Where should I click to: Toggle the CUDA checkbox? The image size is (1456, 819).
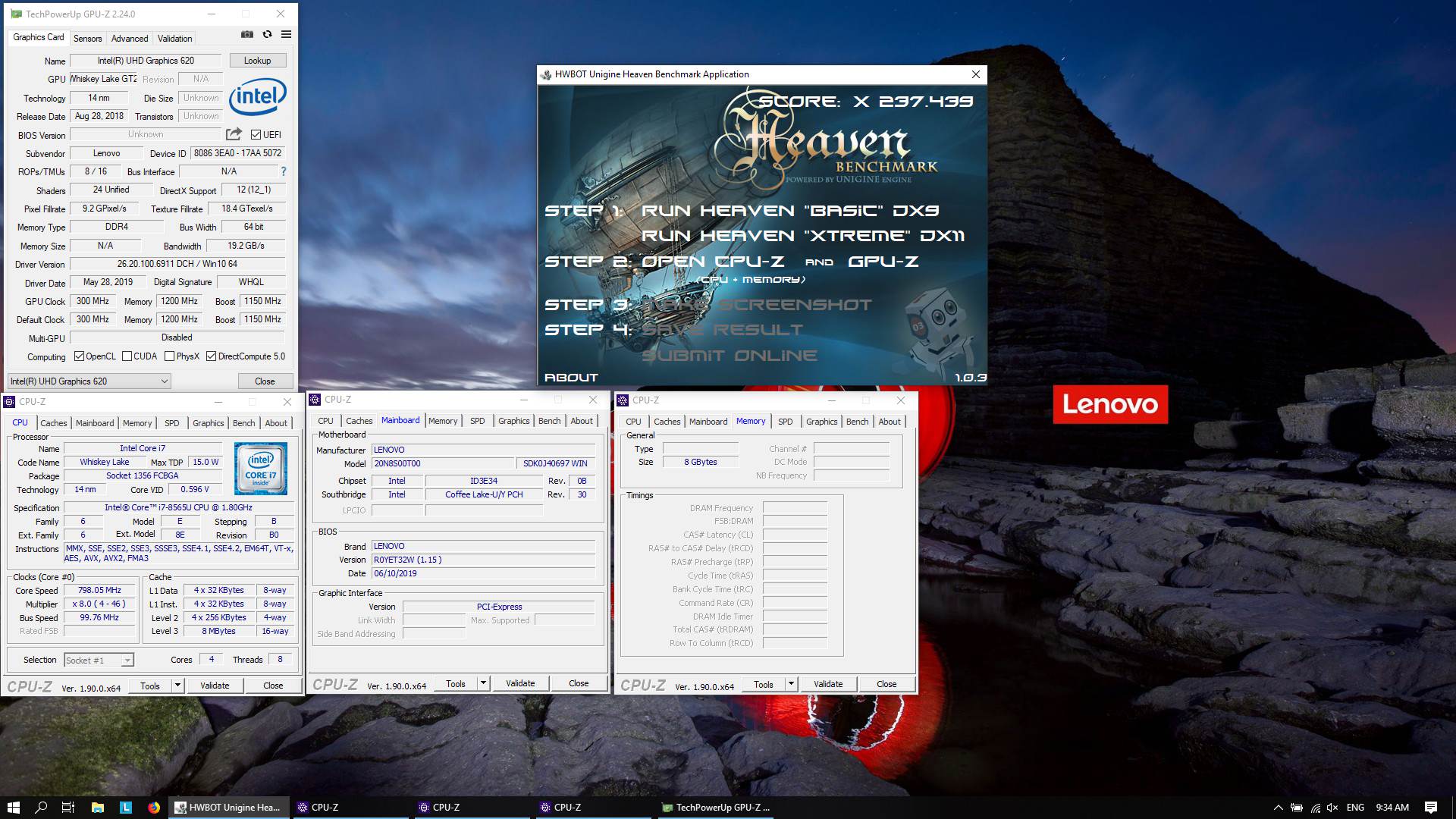click(x=127, y=356)
